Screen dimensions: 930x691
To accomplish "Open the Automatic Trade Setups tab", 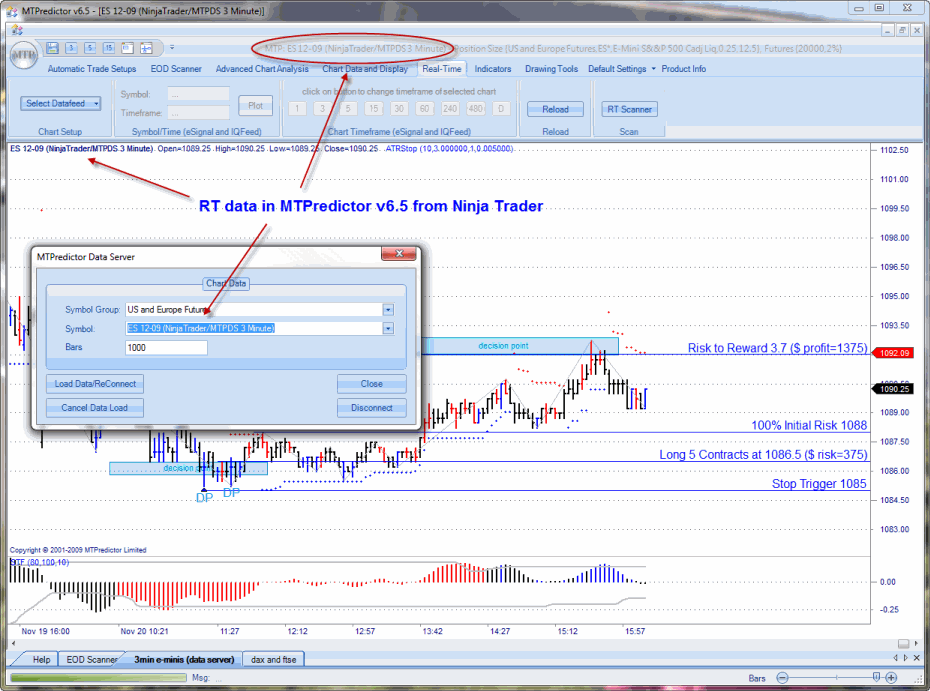I will [x=92, y=69].
